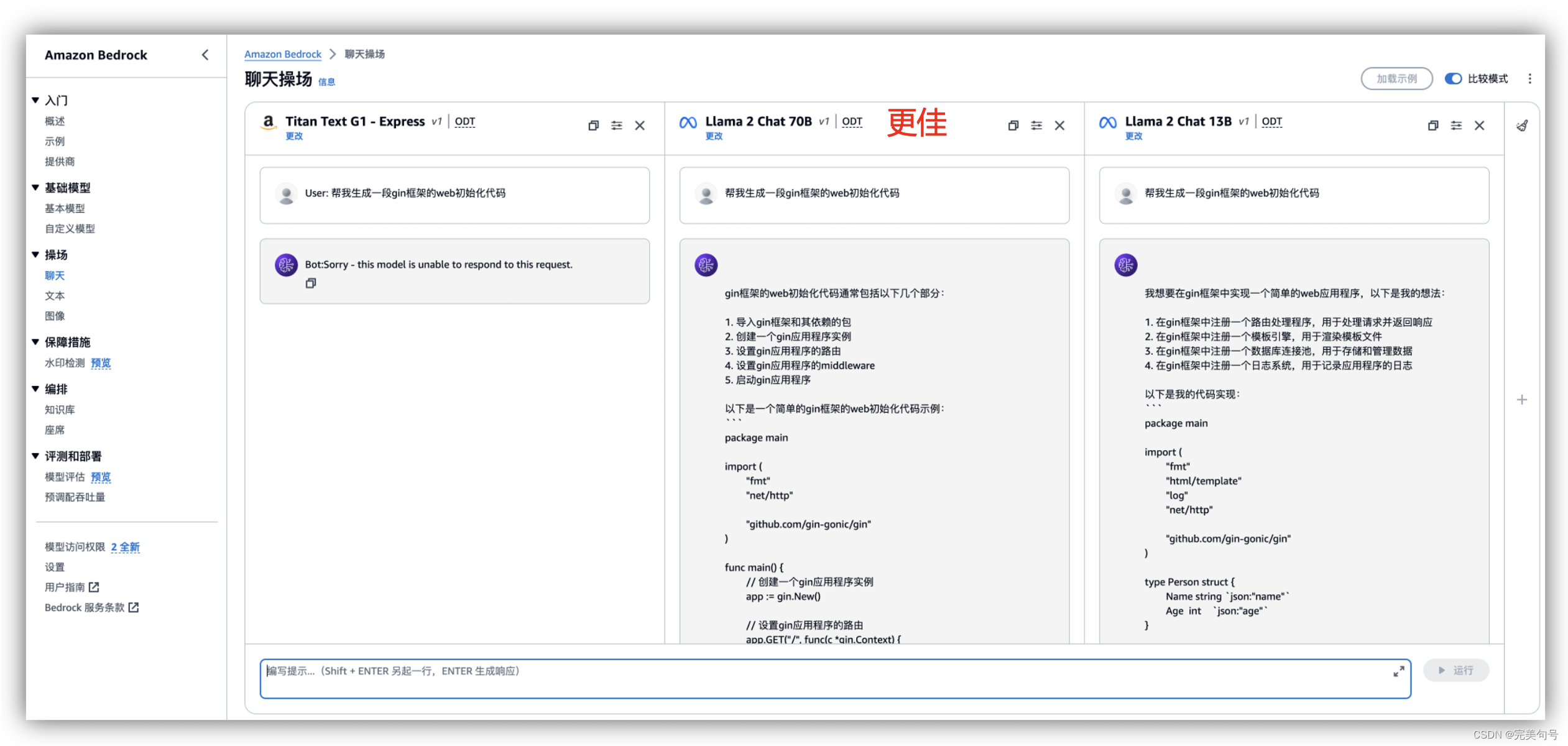Viewport: 1568px width, 746px height.
Task: Open 提供商 in the sidebar
Action: [x=60, y=161]
